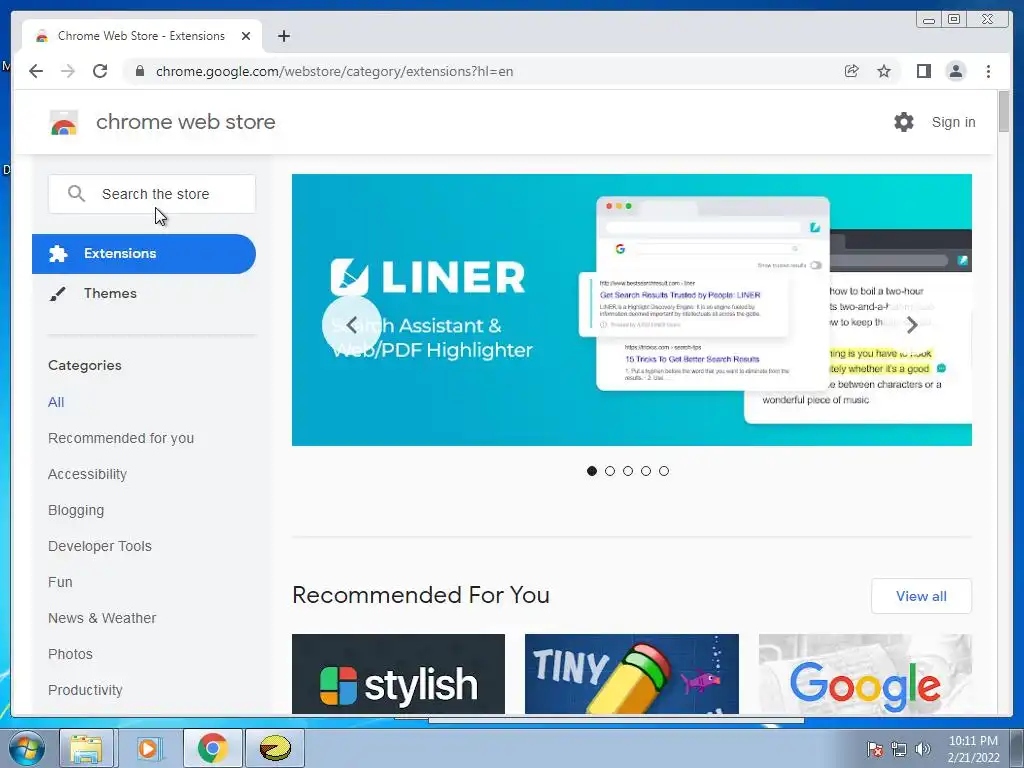Open the Action Center flag icon
1024x768 pixels.
(874, 749)
